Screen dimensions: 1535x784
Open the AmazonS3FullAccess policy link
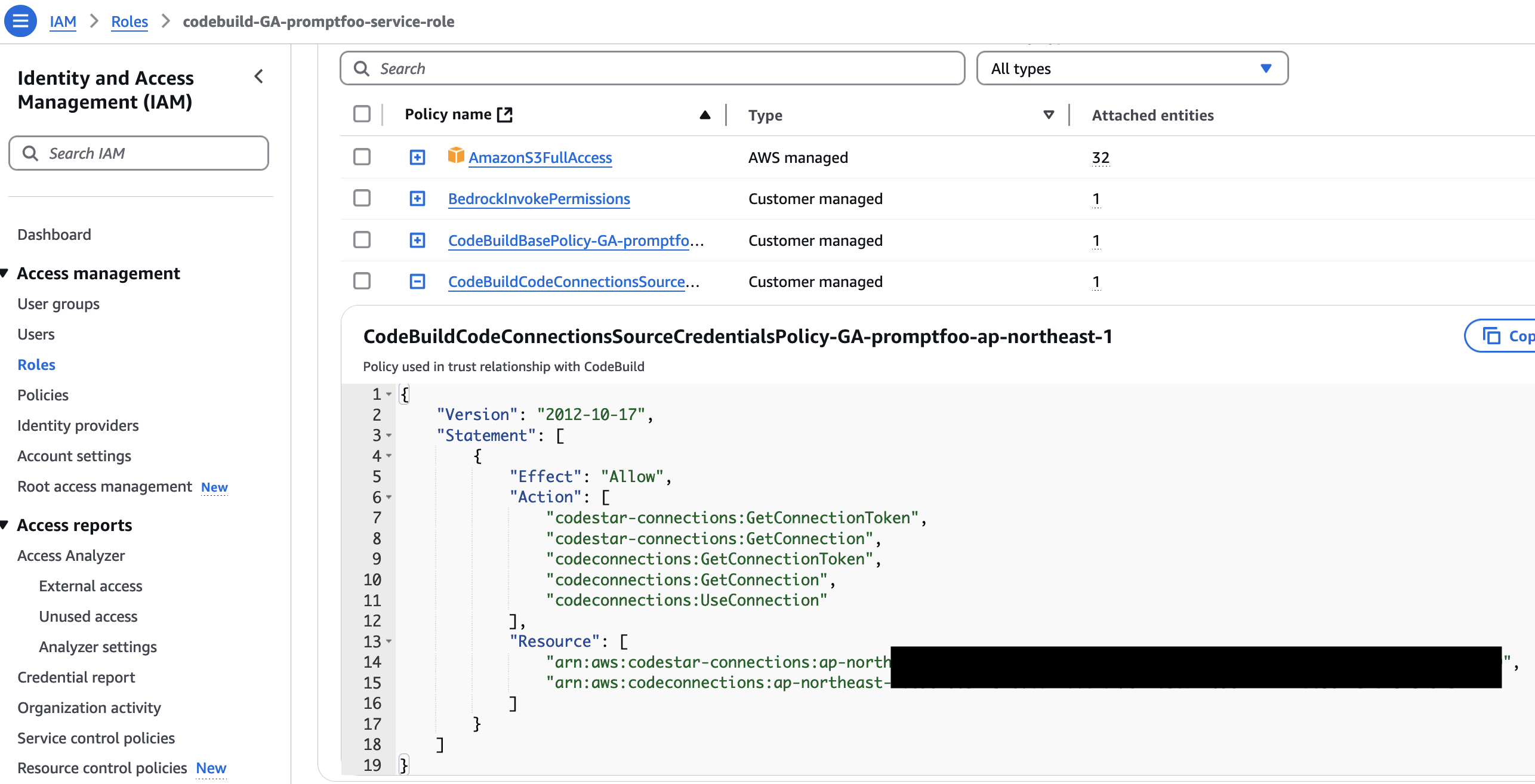coord(540,158)
